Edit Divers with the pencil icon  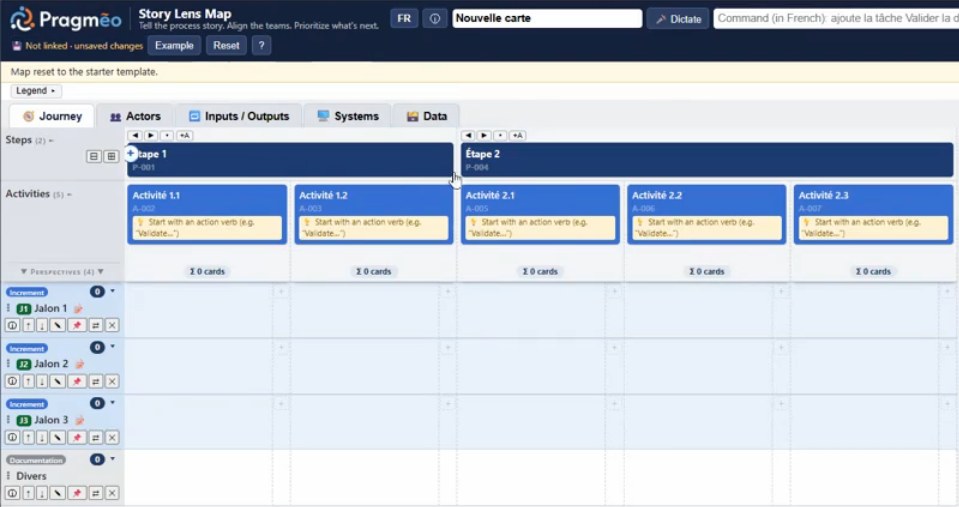[x=57, y=494]
